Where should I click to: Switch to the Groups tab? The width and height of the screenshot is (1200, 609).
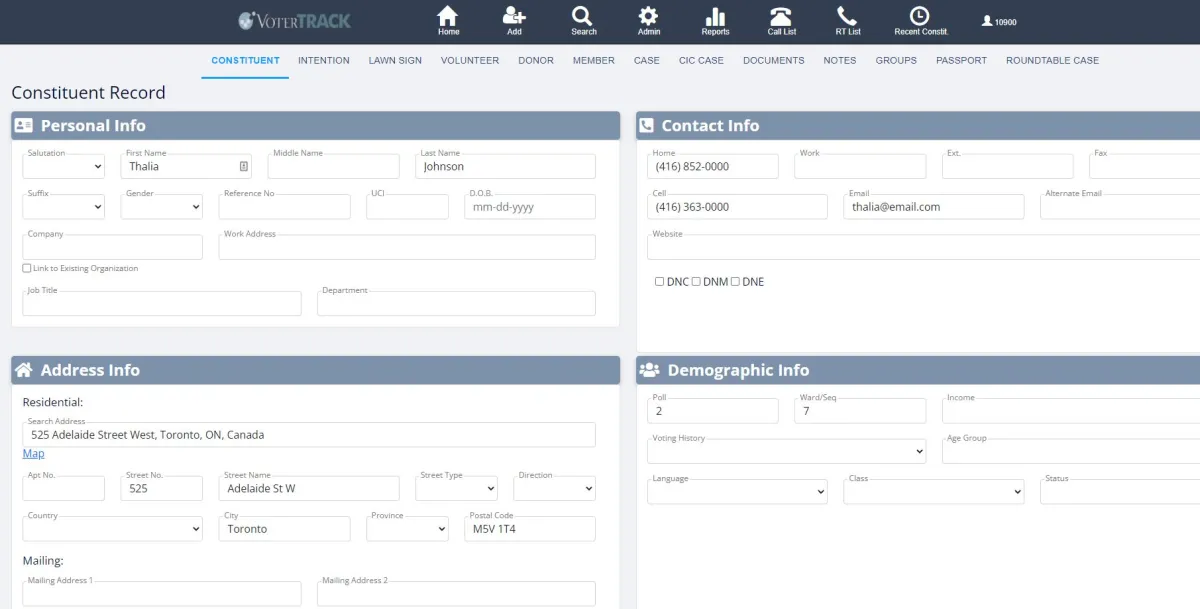point(896,60)
